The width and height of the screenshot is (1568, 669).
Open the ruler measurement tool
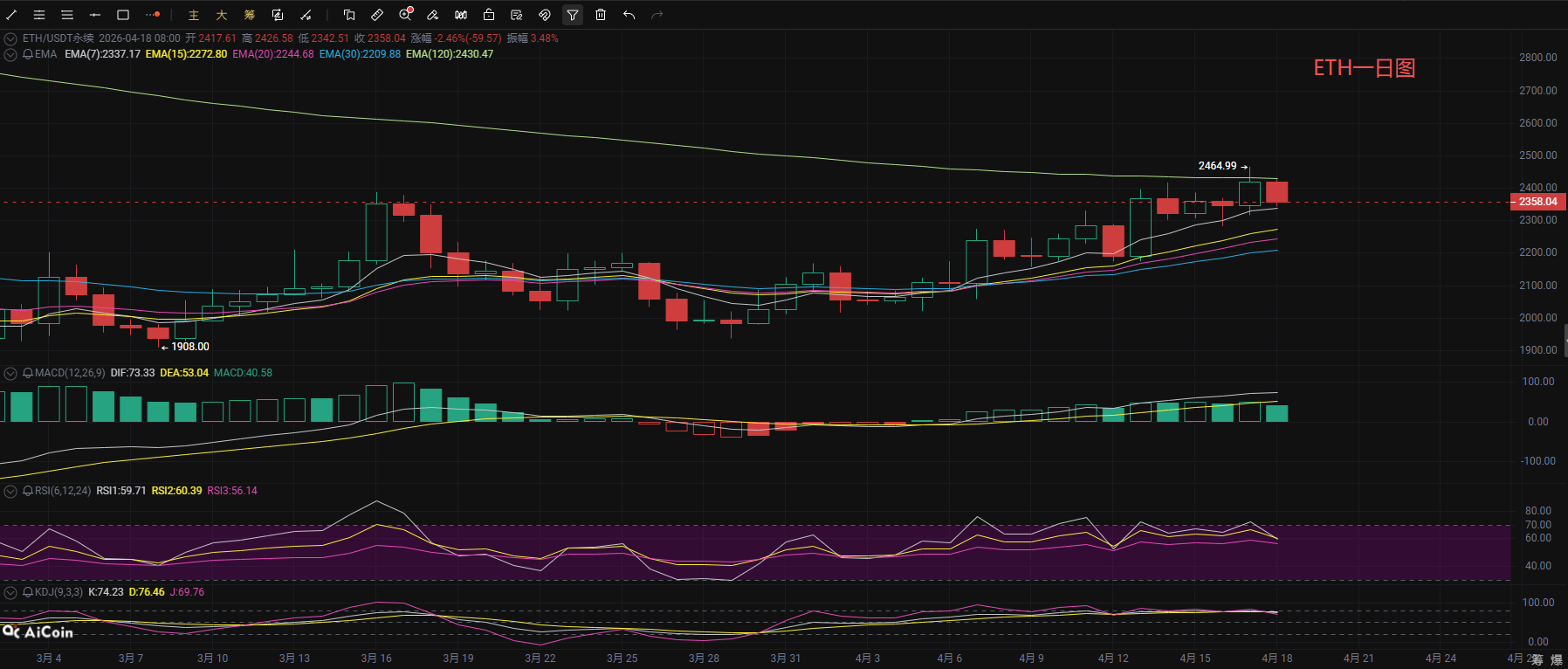[x=377, y=15]
